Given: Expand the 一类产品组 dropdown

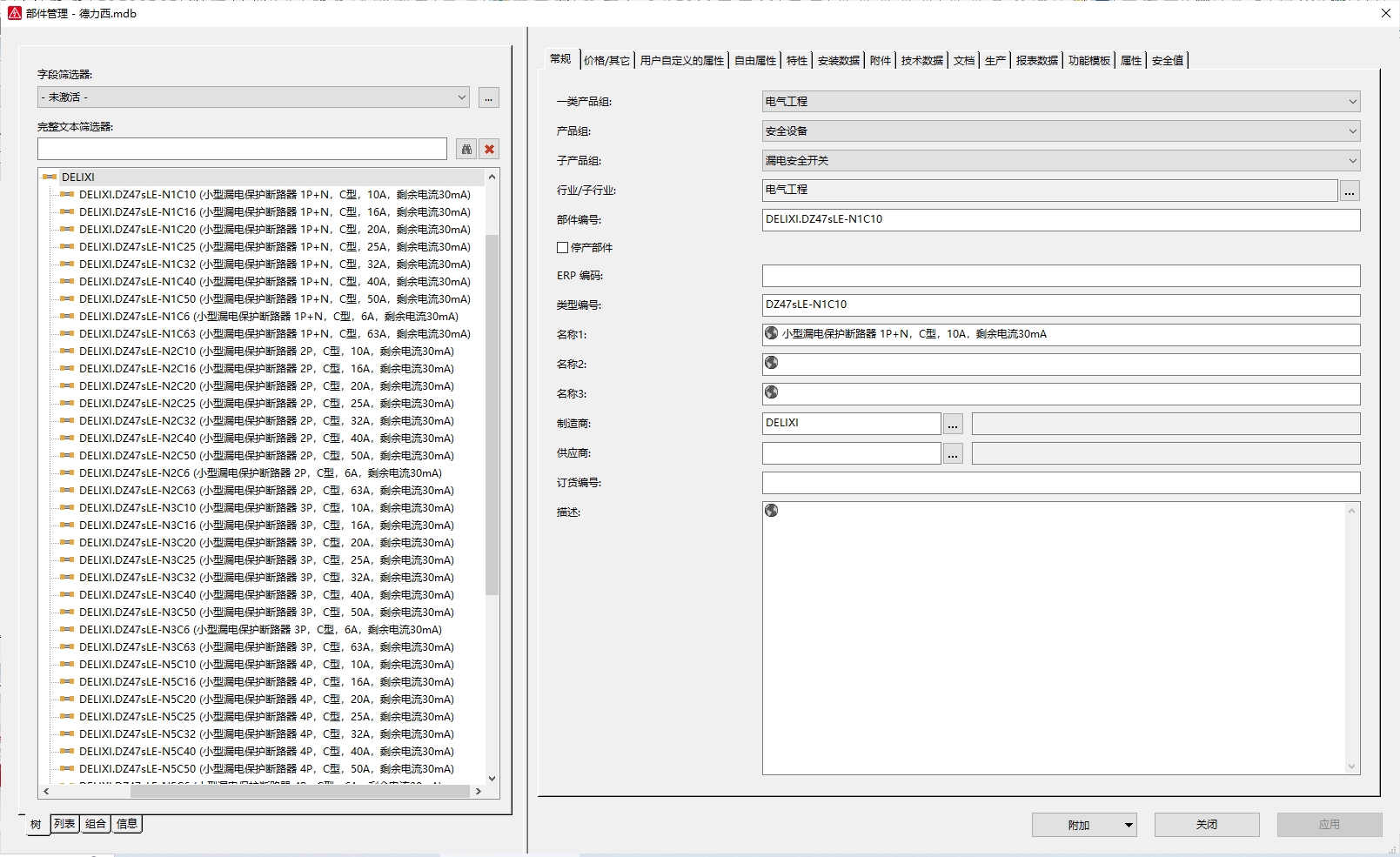Looking at the screenshot, I should 1352,102.
